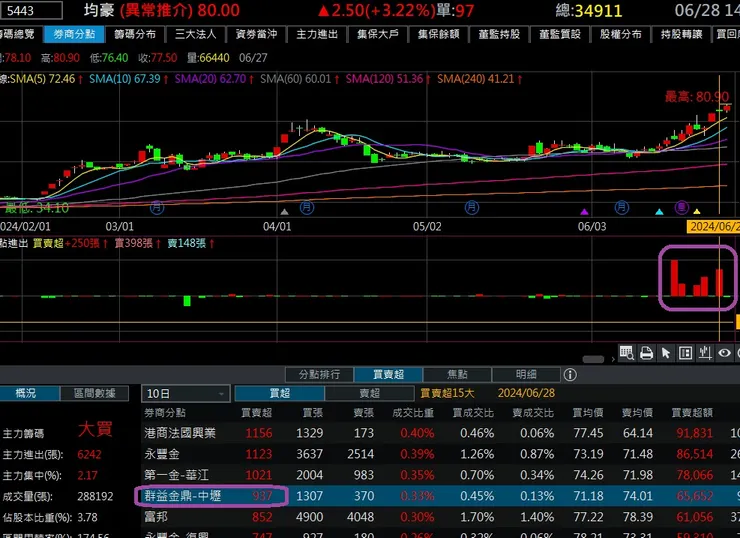Open the 10日 period dropdown
This screenshot has height=538, width=740.
point(185,394)
